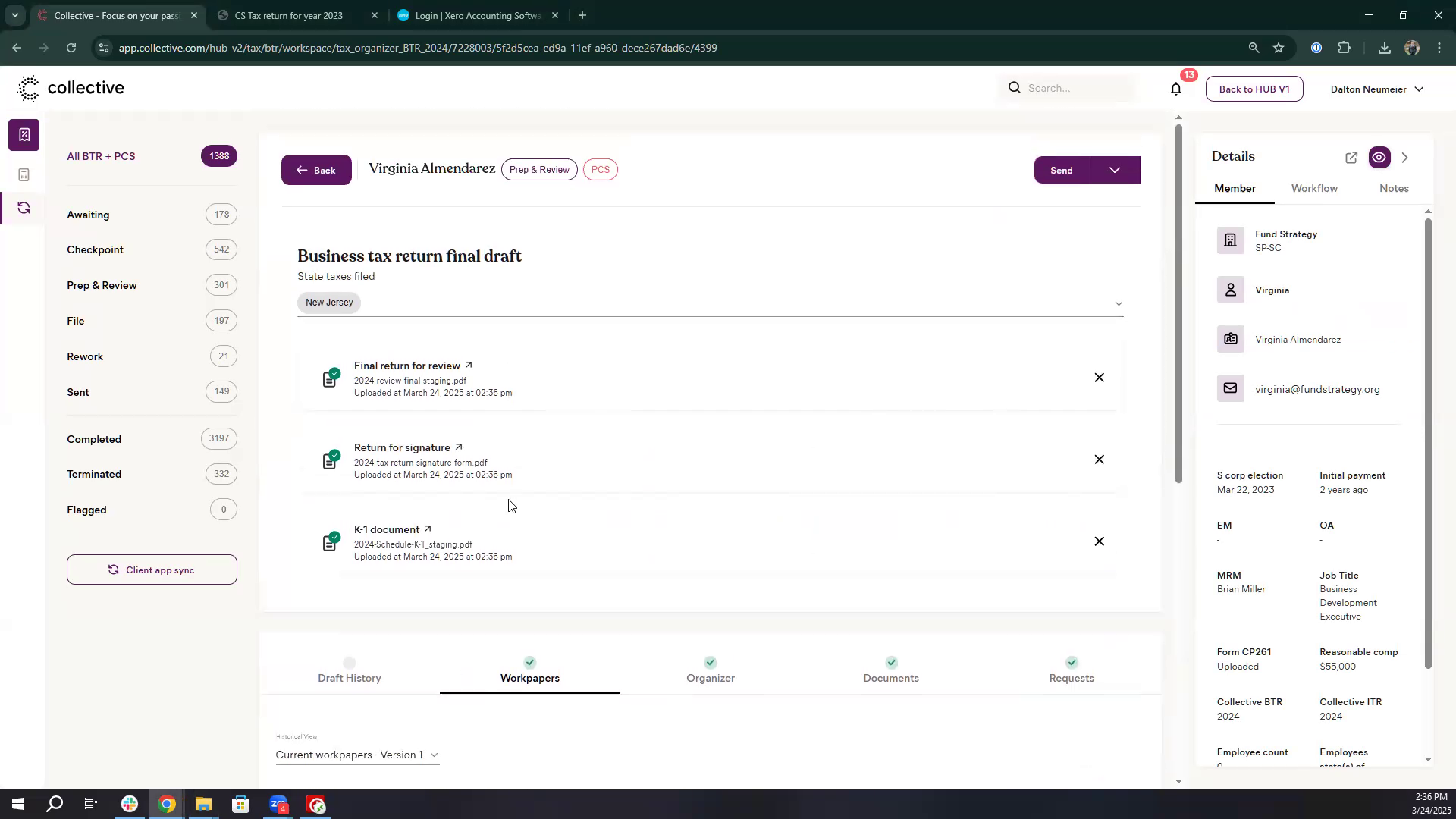This screenshot has height=819, width=1456.
Task: Open external link for K-1 document
Action: coord(428,529)
